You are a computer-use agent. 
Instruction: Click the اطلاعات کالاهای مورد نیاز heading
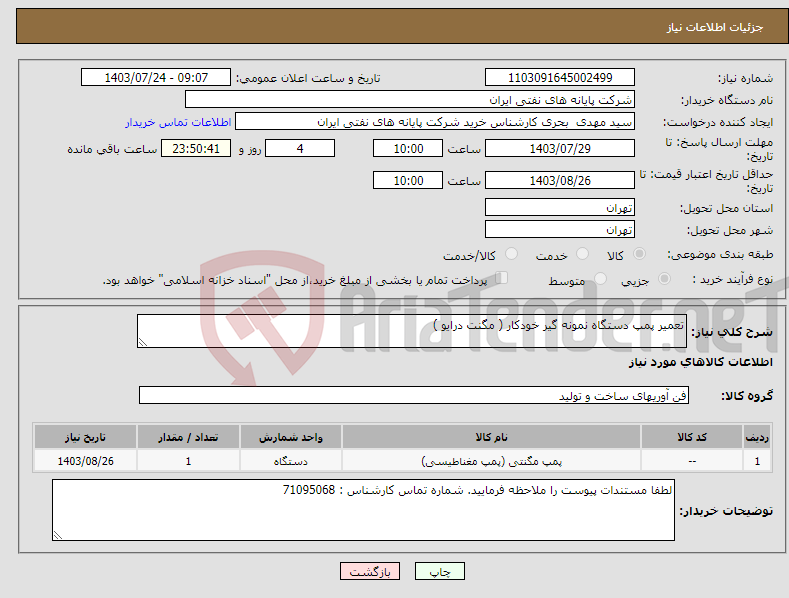pos(700,362)
